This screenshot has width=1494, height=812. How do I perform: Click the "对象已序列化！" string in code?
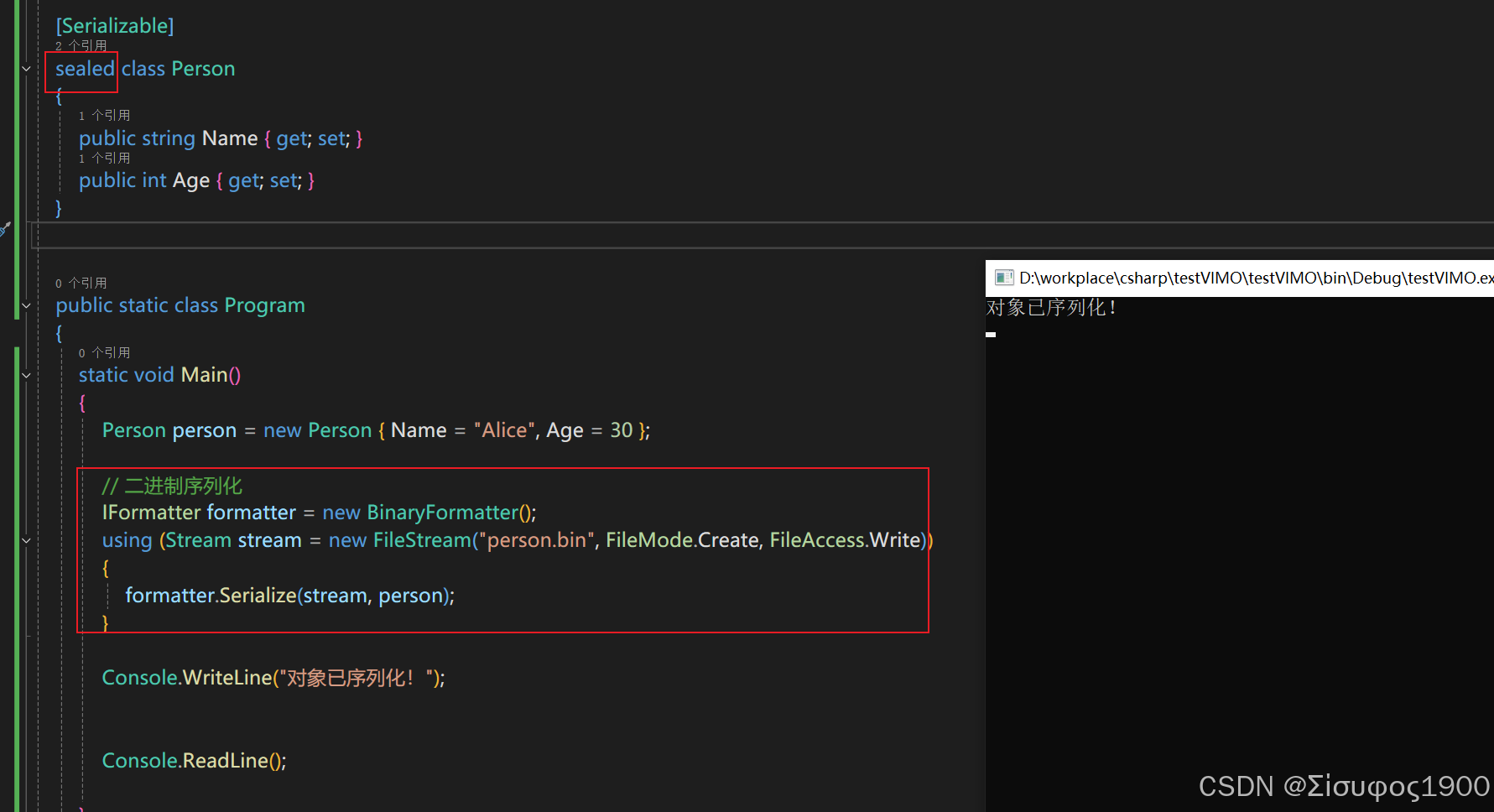click(357, 678)
